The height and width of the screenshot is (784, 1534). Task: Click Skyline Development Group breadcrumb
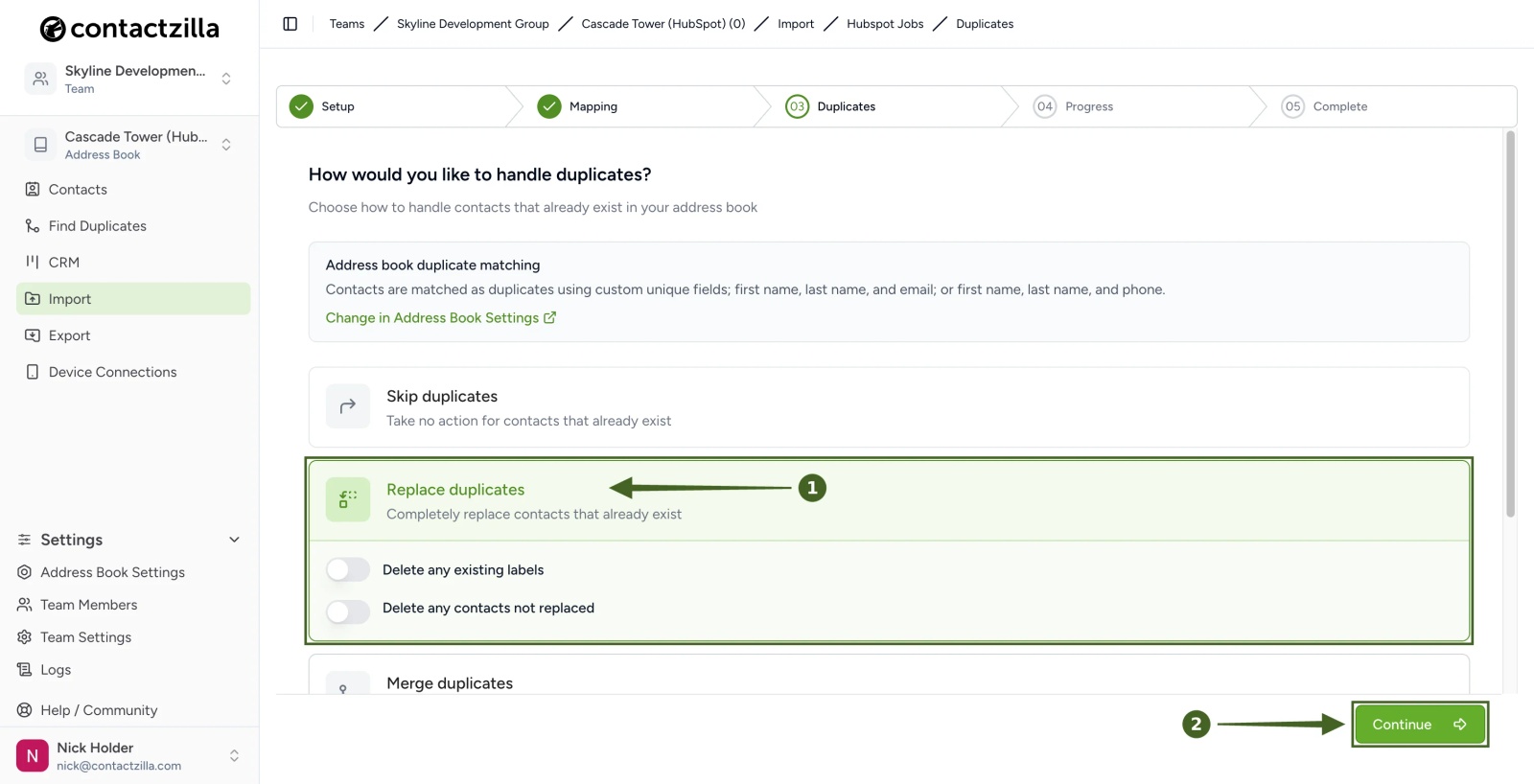tap(473, 24)
